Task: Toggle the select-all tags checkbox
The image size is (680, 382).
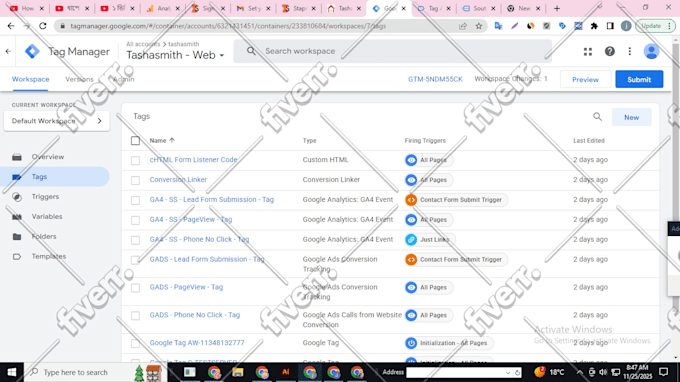Action: point(135,140)
